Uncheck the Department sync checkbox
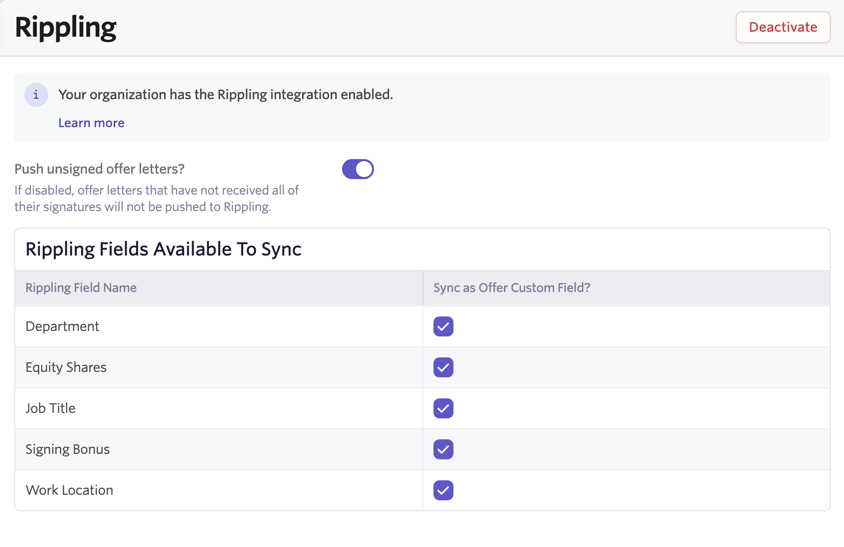 [443, 327]
